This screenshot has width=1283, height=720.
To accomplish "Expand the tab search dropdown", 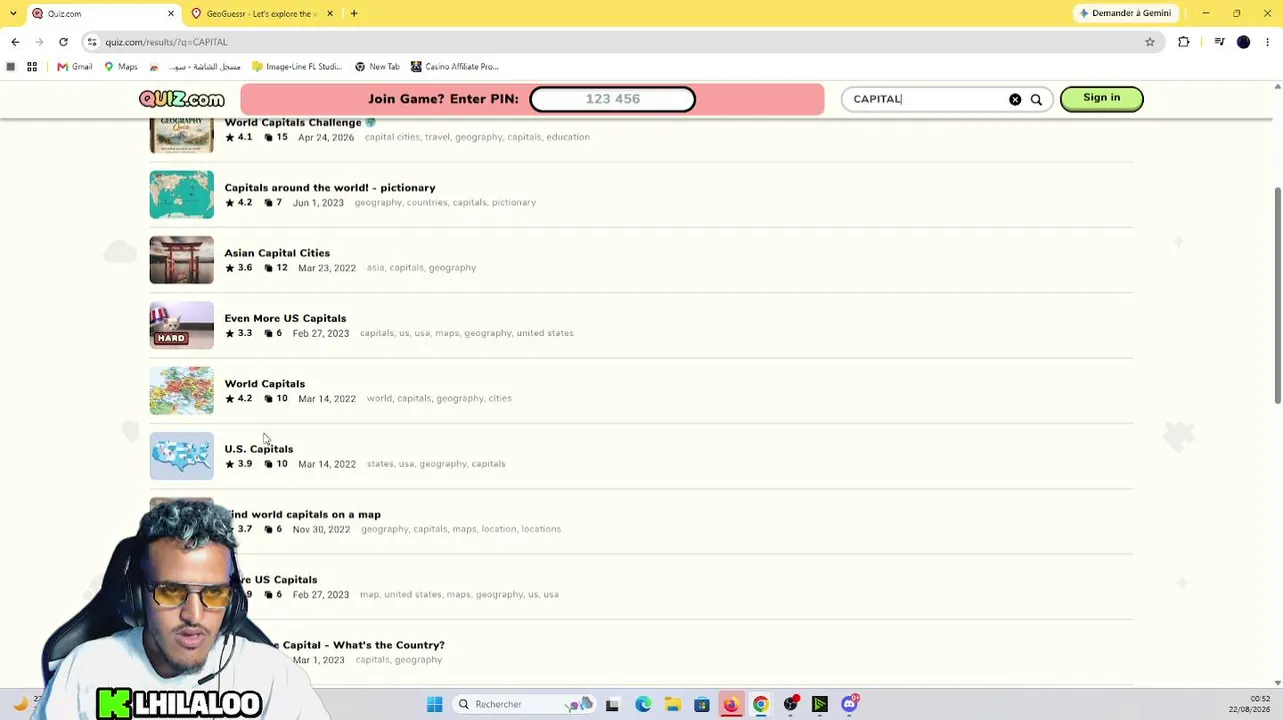I will click(x=11, y=14).
